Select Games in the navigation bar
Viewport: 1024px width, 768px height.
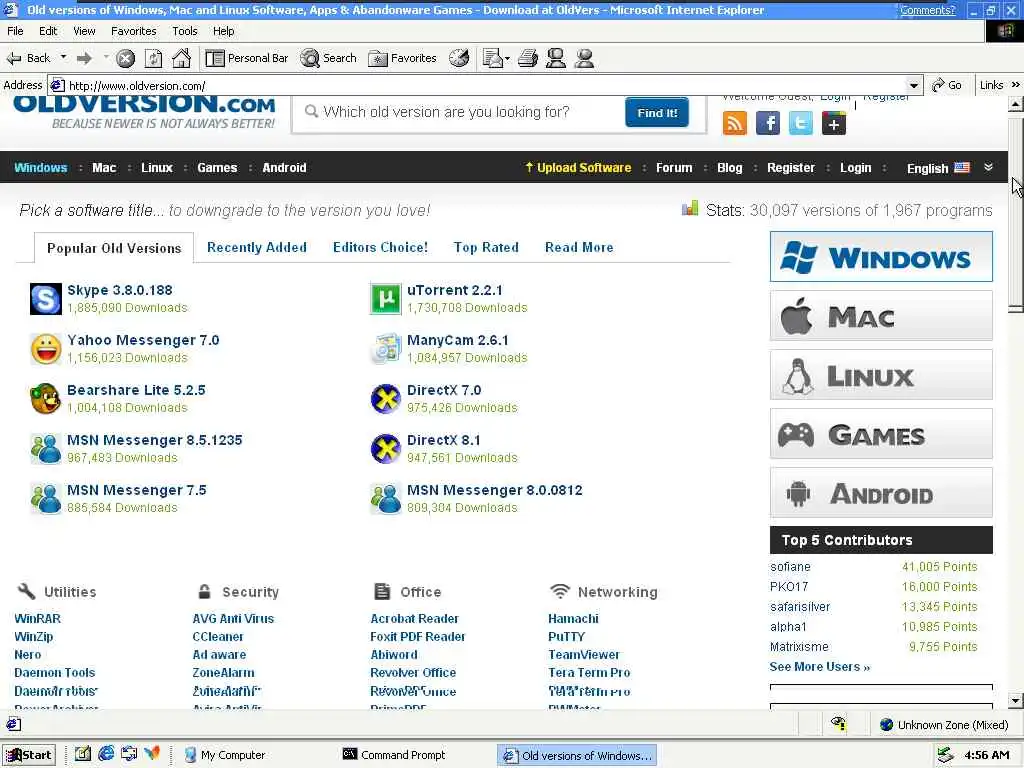[x=217, y=168]
